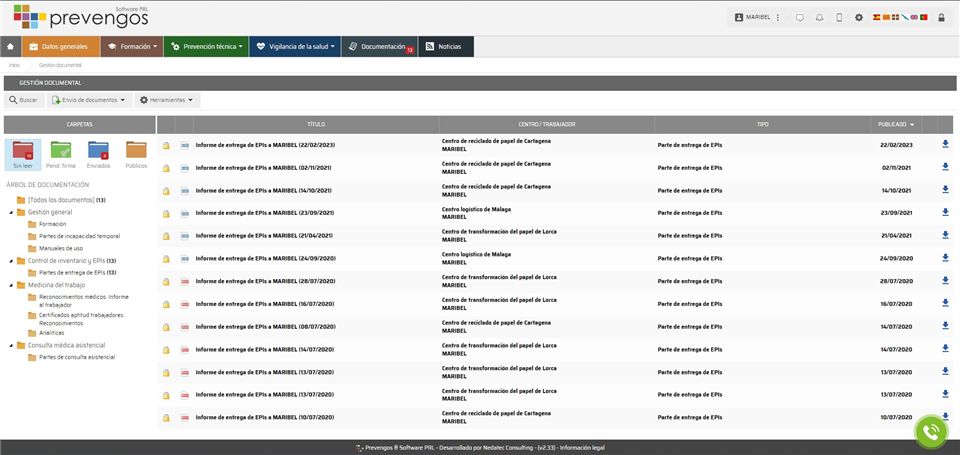Screen dimensions: 960x455
Task: Select Partes de incapacidad temporal folder
Action: click(x=78, y=236)
